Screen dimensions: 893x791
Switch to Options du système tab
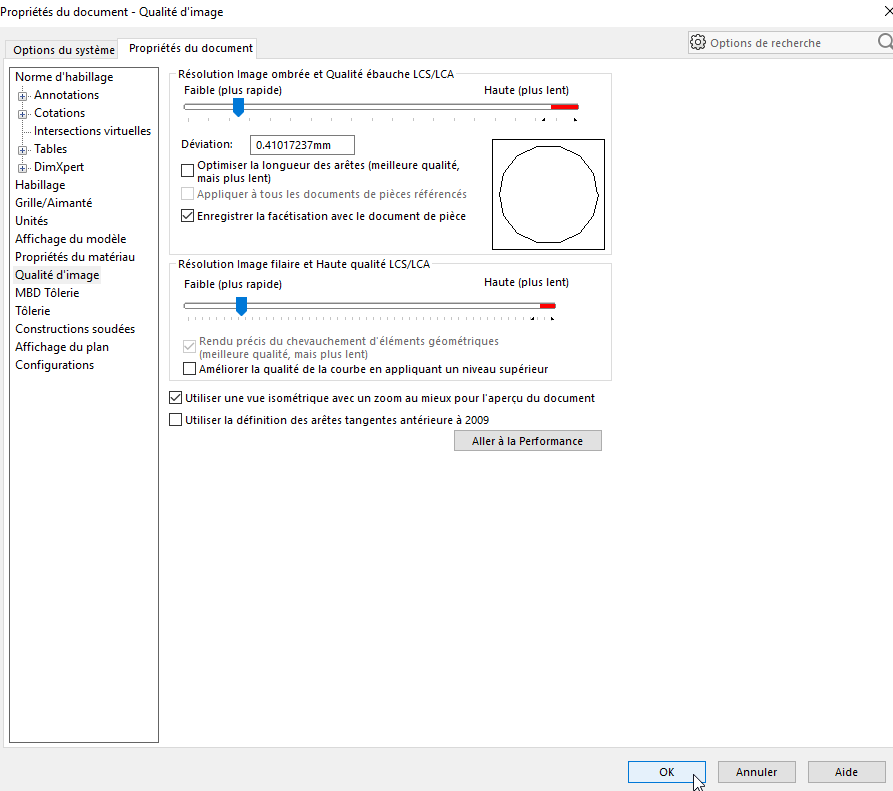(x=63, y=50)
